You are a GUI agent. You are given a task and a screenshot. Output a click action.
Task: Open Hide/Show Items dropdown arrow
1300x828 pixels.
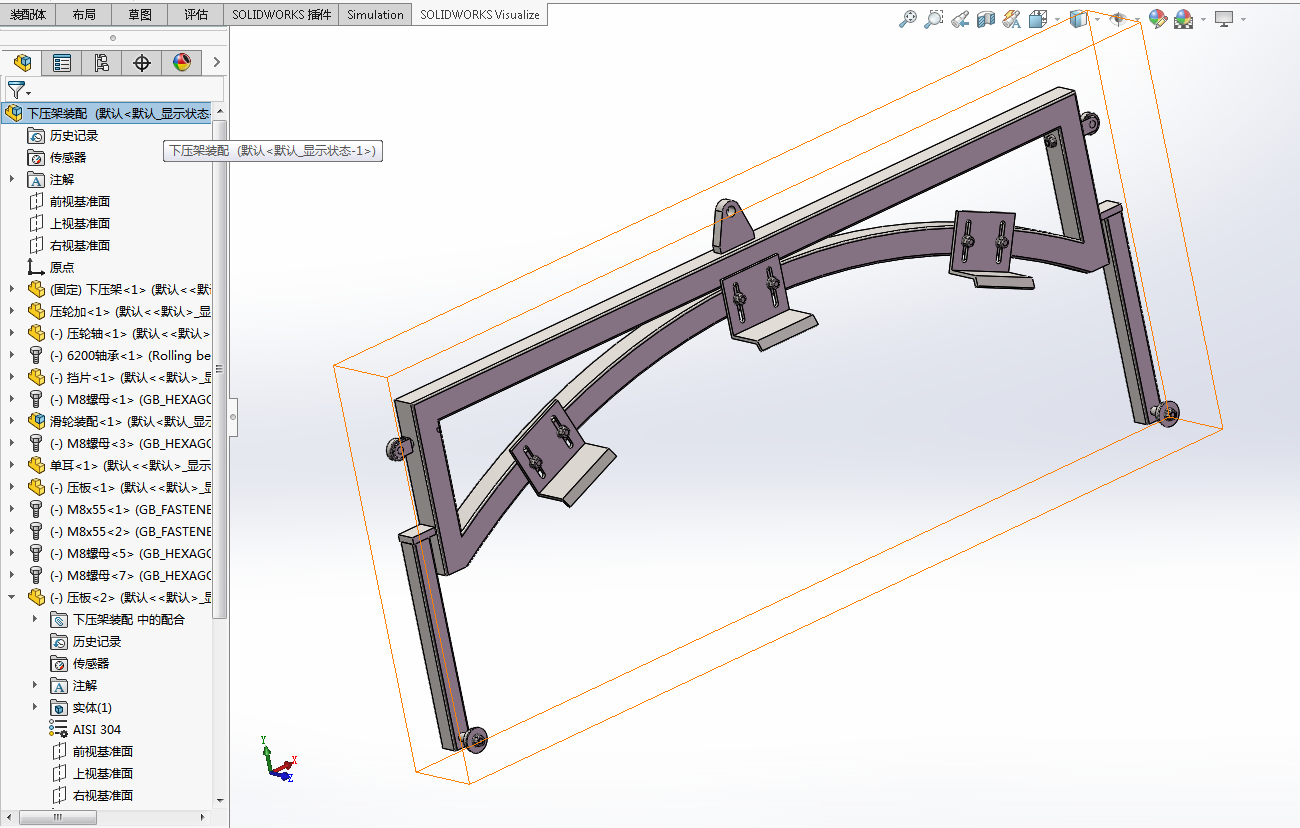click(x=1137, y=18)
